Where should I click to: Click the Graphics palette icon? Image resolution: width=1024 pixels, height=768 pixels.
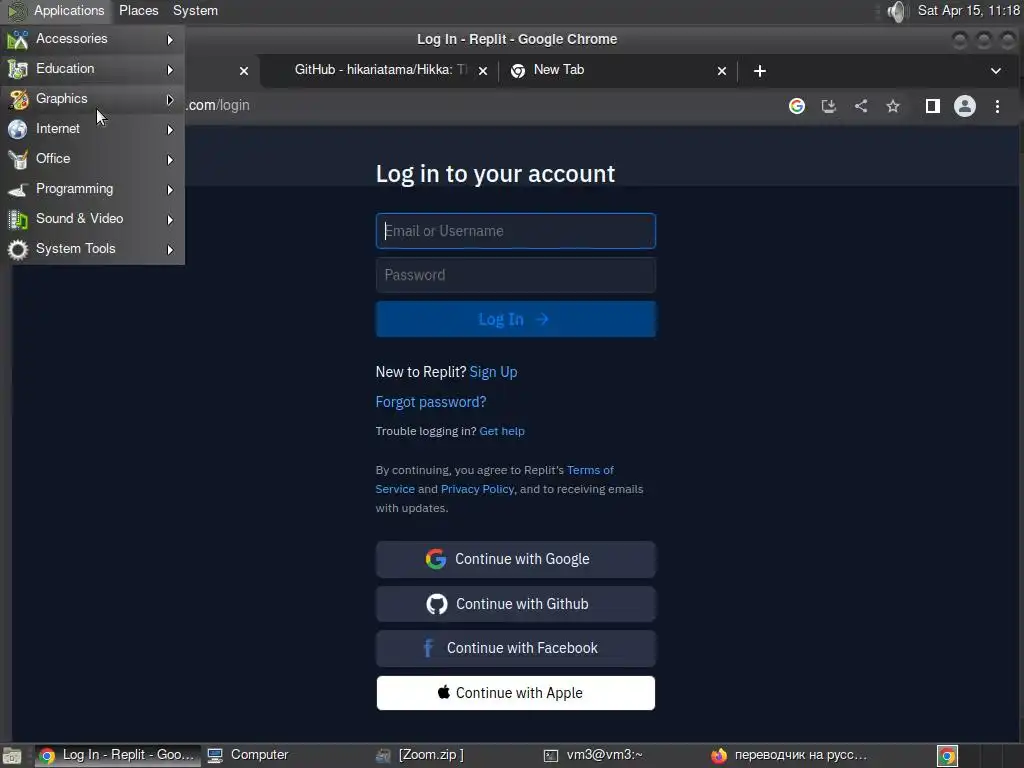point(18,99)
